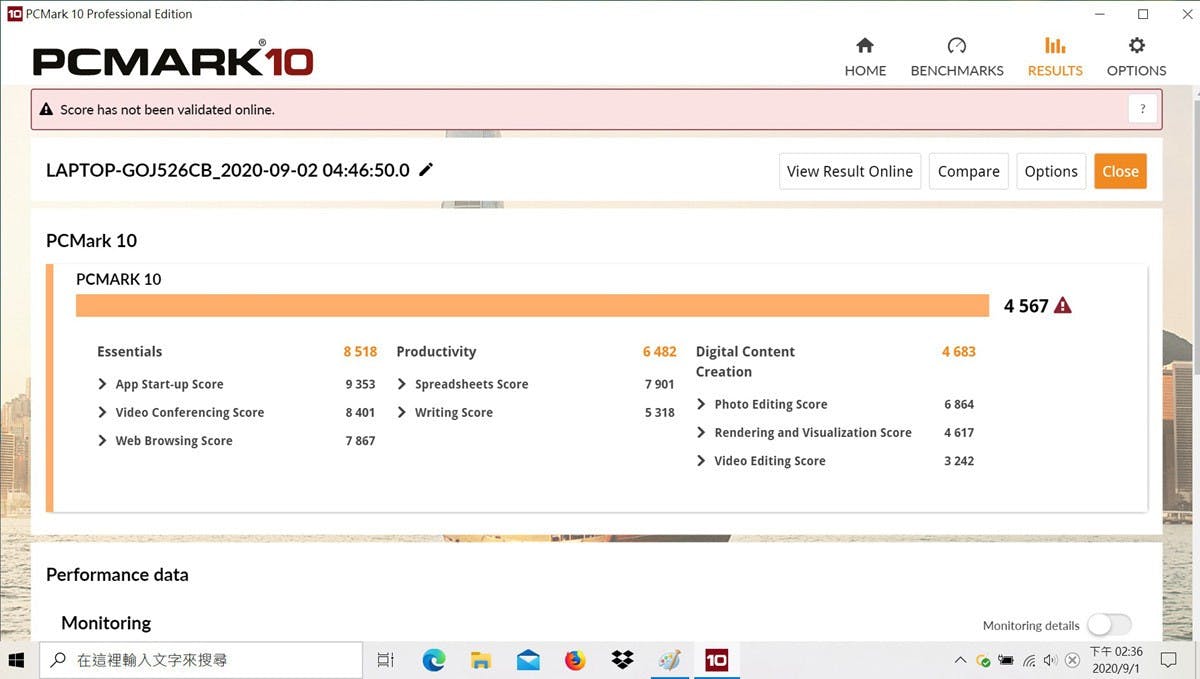Open File Explorer from taskbar

(481, 660)
